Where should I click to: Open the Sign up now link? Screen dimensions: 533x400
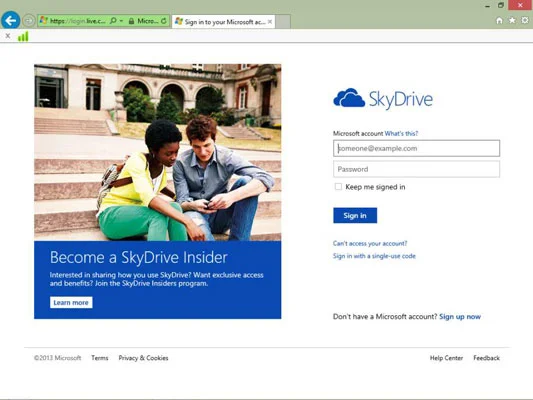460,317
